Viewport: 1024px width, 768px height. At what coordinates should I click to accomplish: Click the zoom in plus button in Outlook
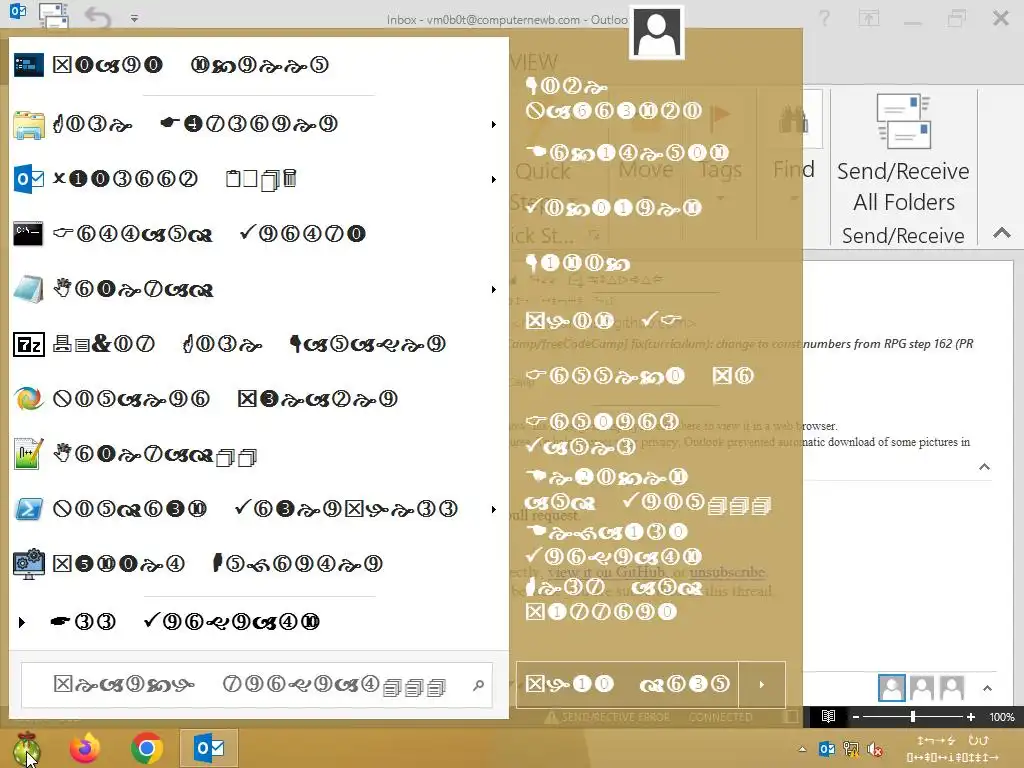[x=971, y=717]
